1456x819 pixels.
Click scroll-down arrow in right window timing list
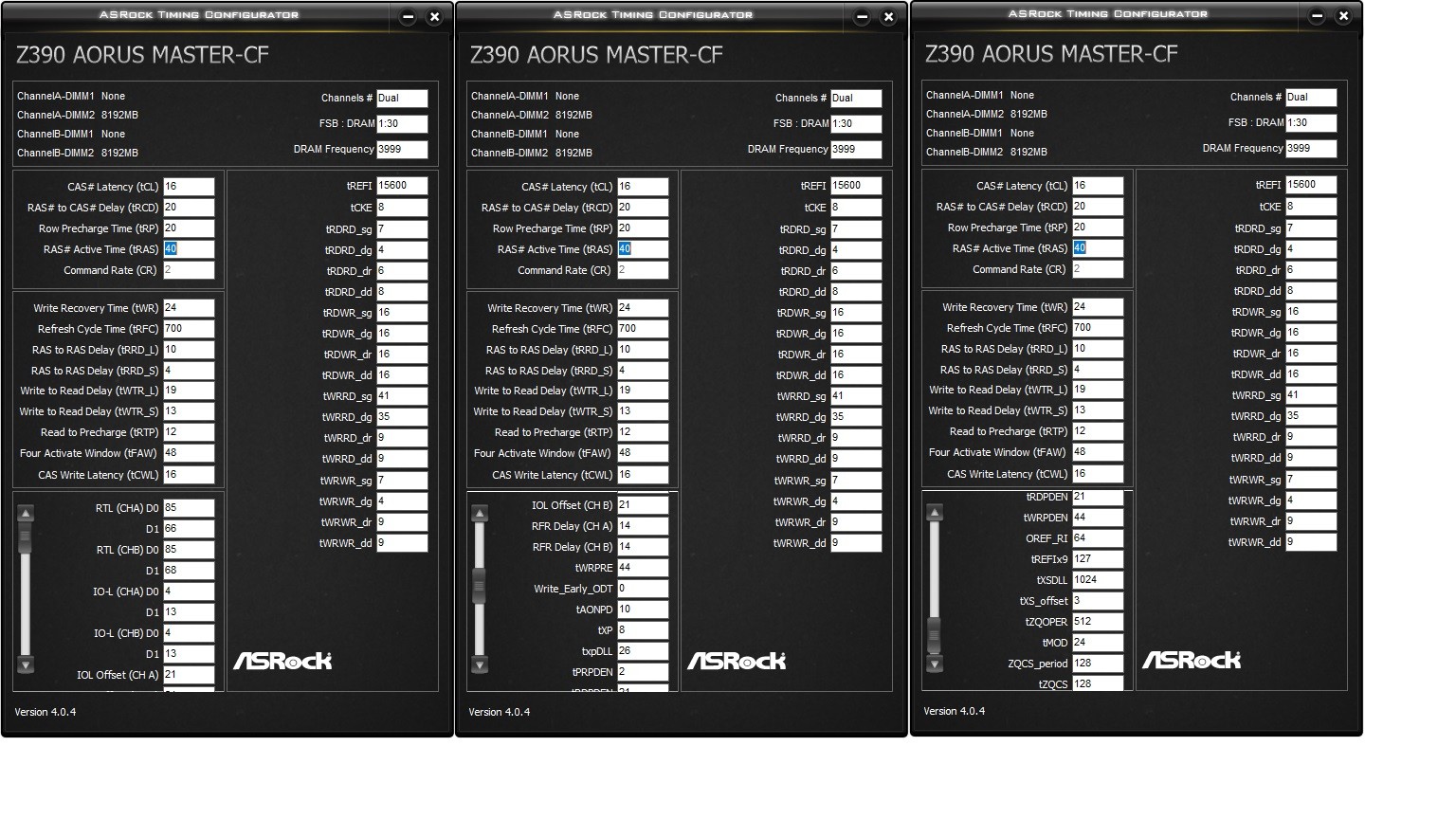(935, 664)
